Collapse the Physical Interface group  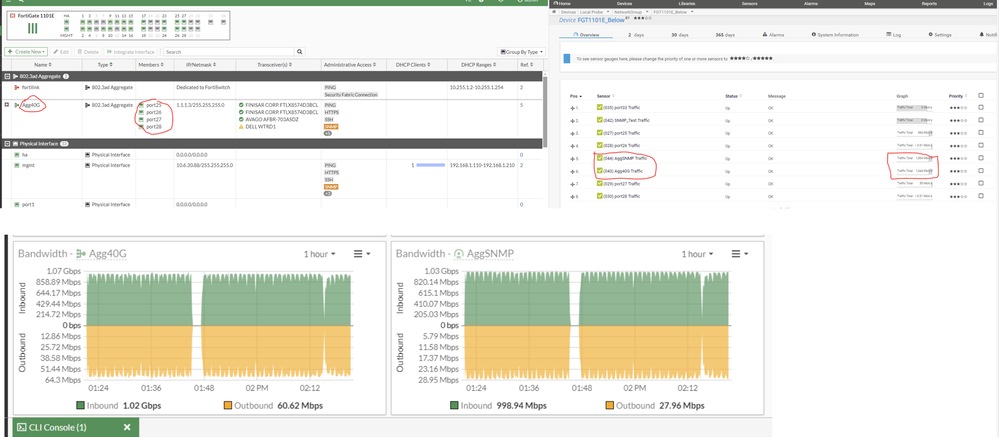click(x=6, y=143)
